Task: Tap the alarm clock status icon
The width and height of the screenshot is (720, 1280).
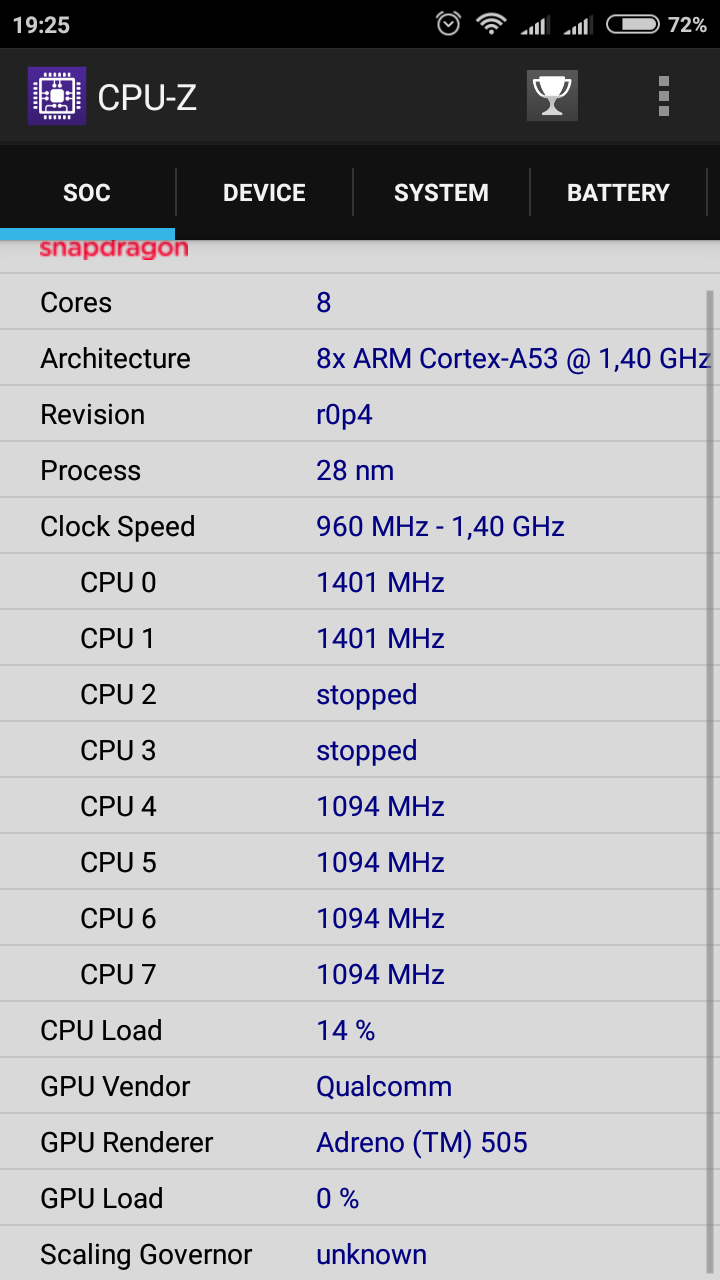Action: coord(449,24)
